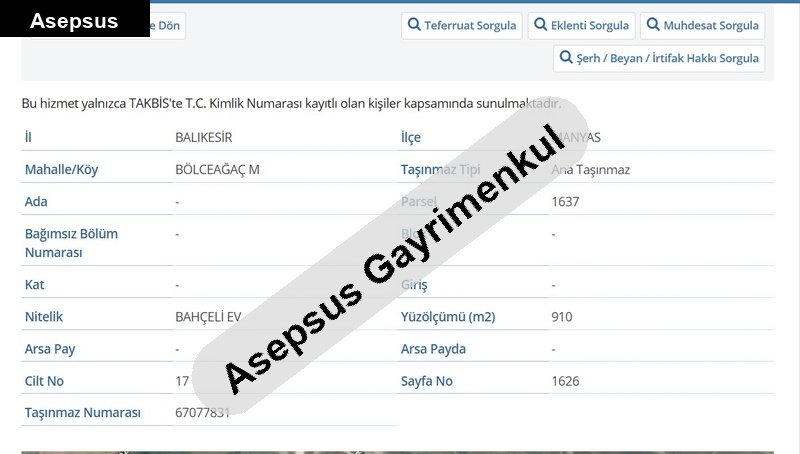Click the magnifier icon on Şerh / Beyan
Screen dimensions: 800x454
pos(565,58)
